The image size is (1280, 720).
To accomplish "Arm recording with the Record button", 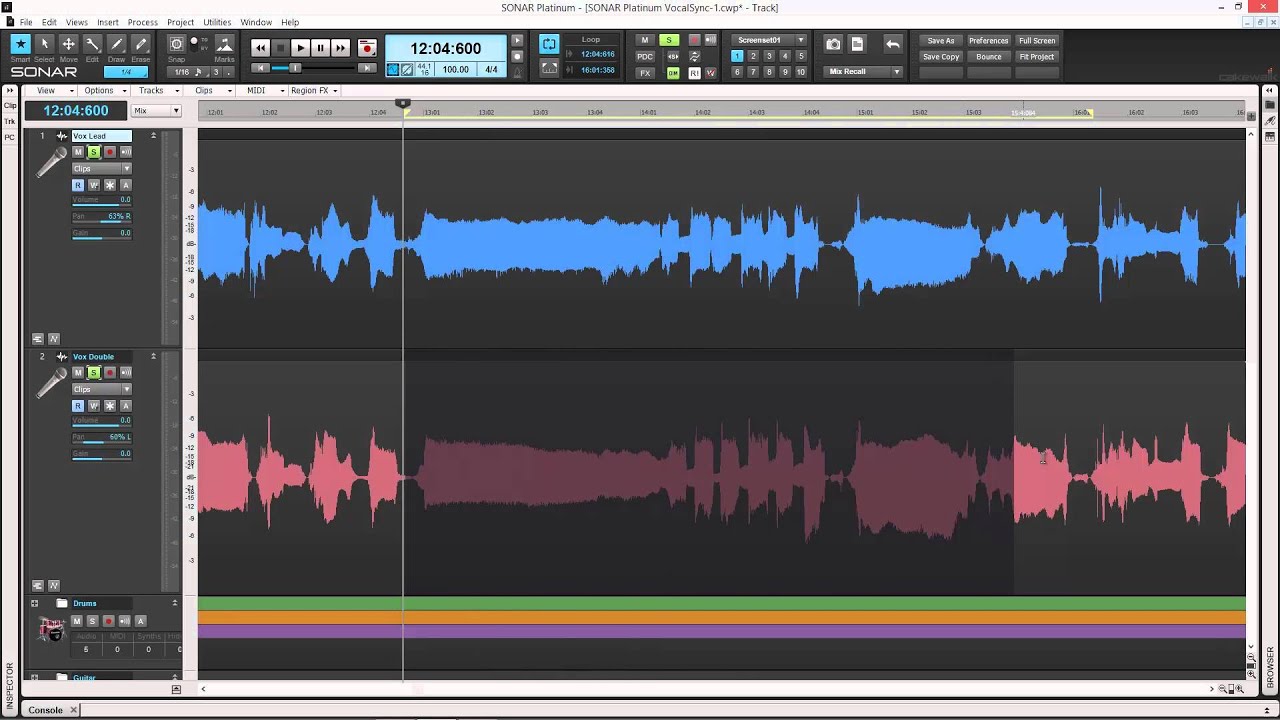I will 367,48.
